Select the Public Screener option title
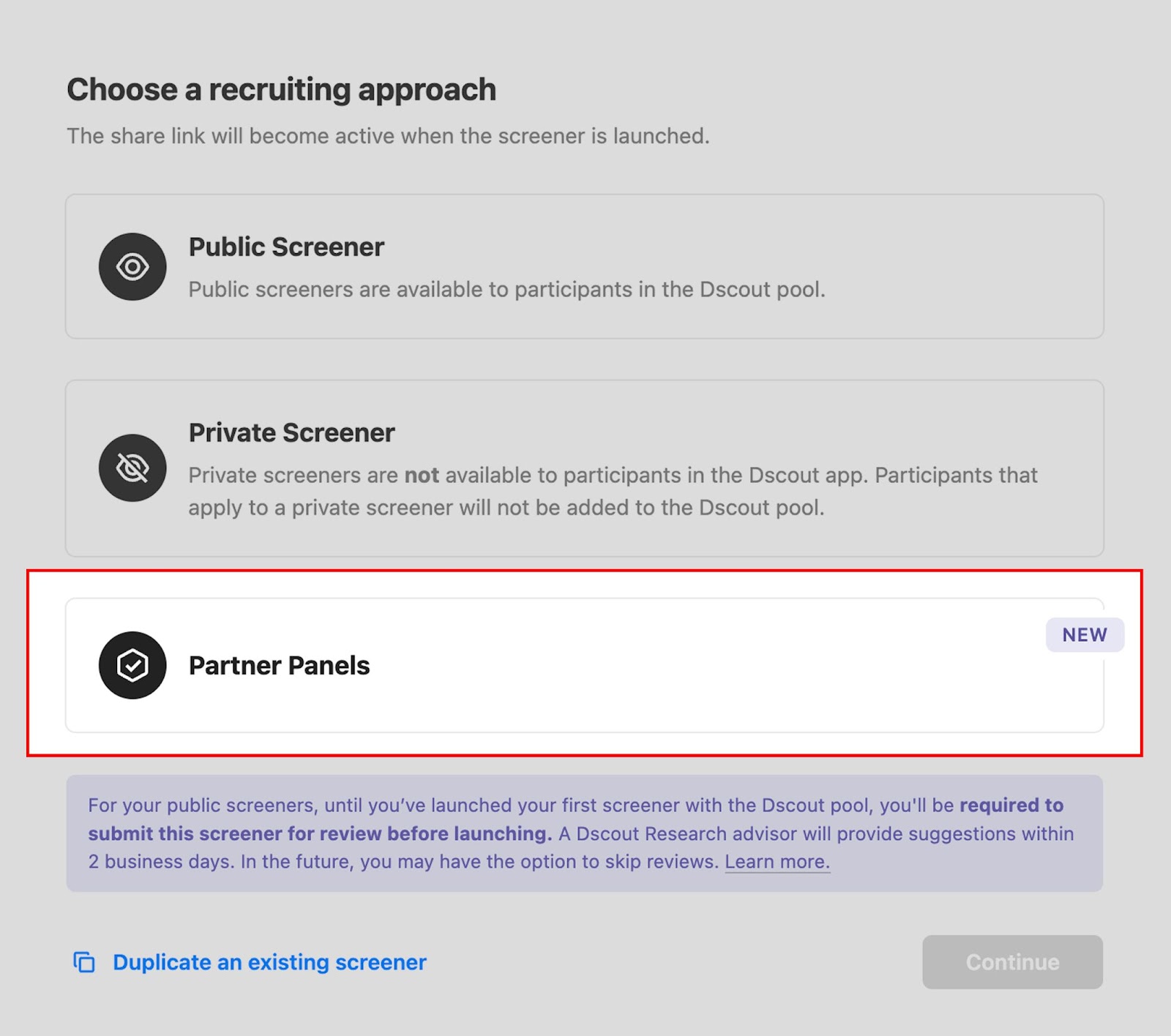1171x1036 pixels. point(286,247)
